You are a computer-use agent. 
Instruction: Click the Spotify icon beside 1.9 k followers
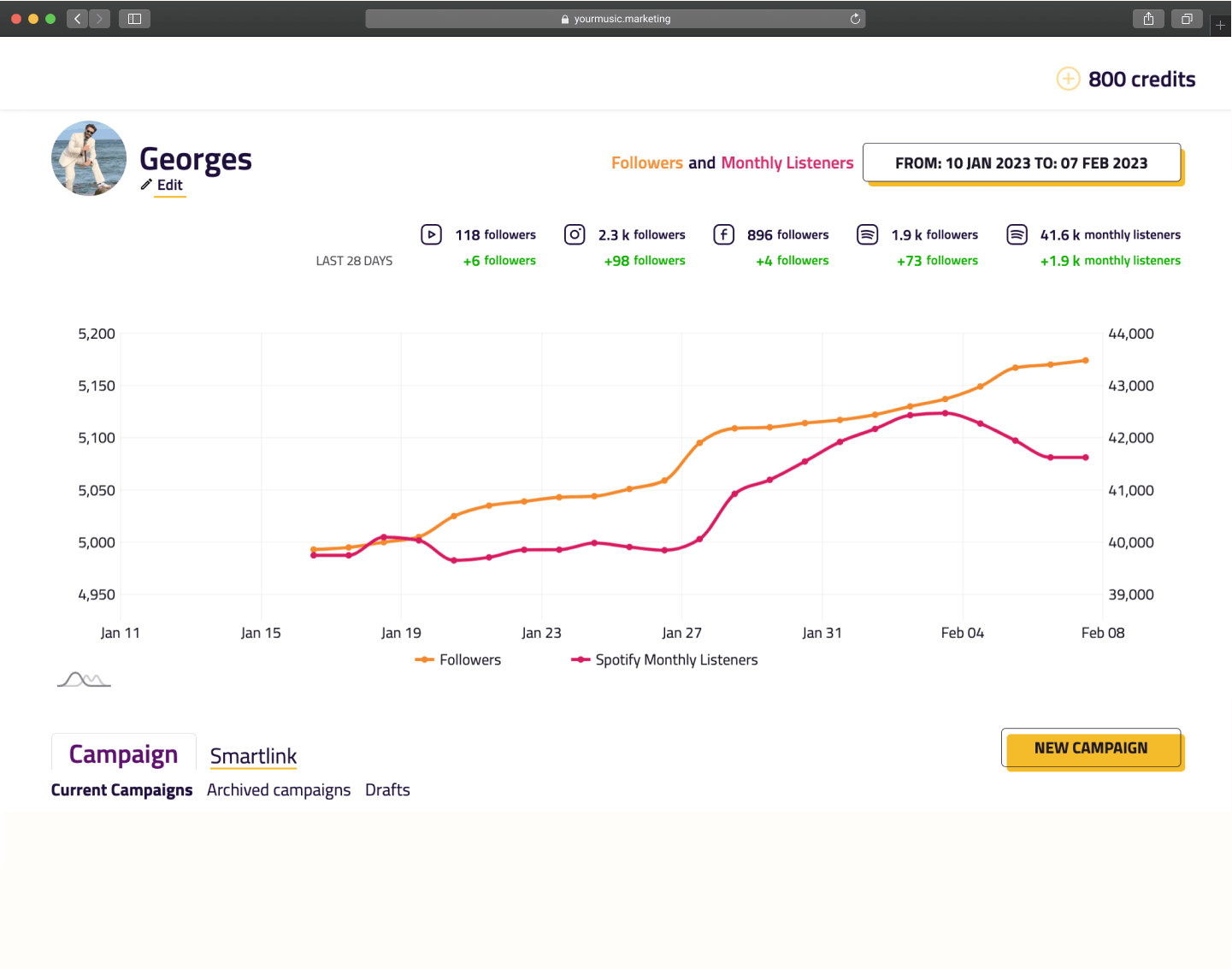coord(867,234)
